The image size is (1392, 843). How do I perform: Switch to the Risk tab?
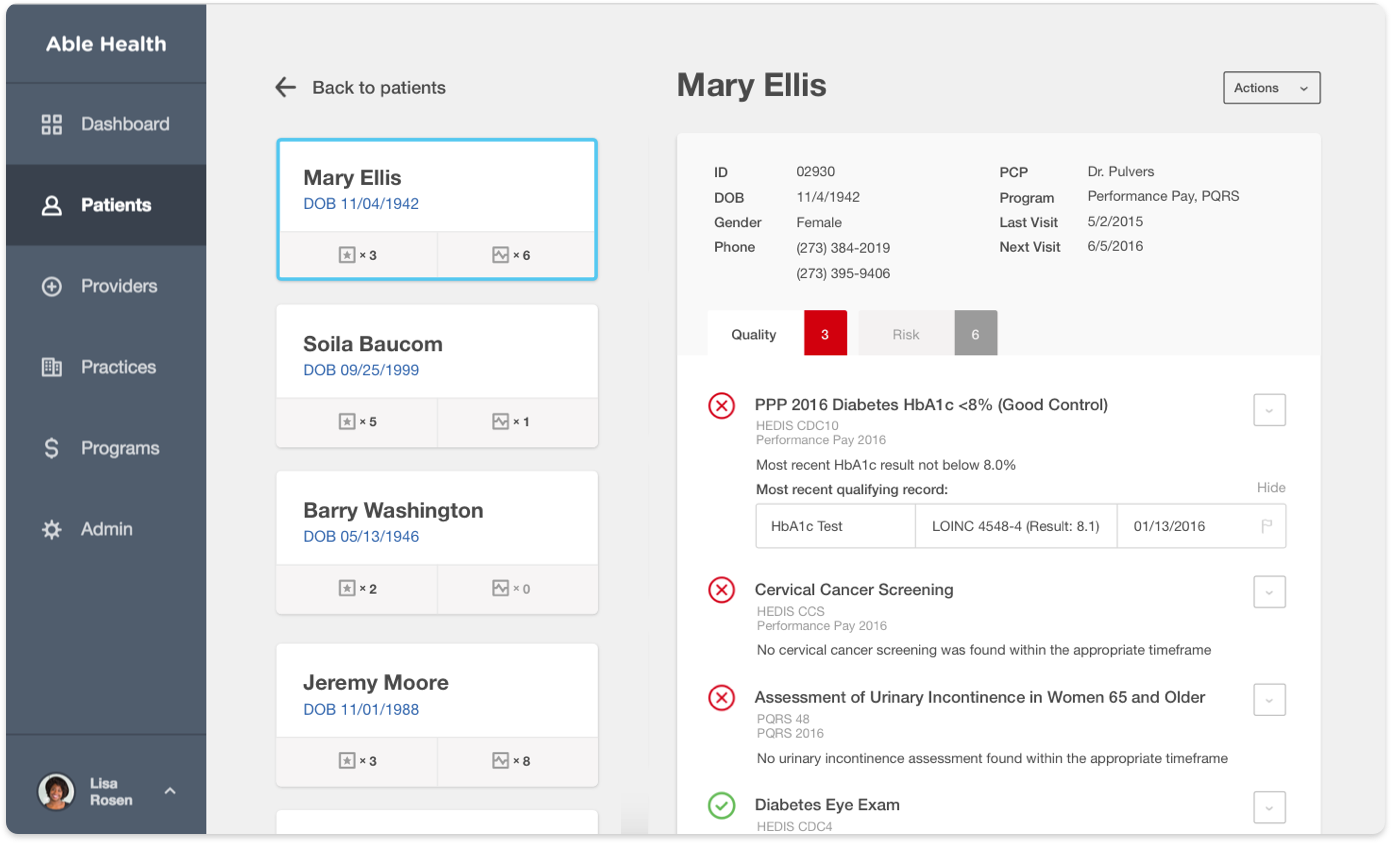pos(905,334)
